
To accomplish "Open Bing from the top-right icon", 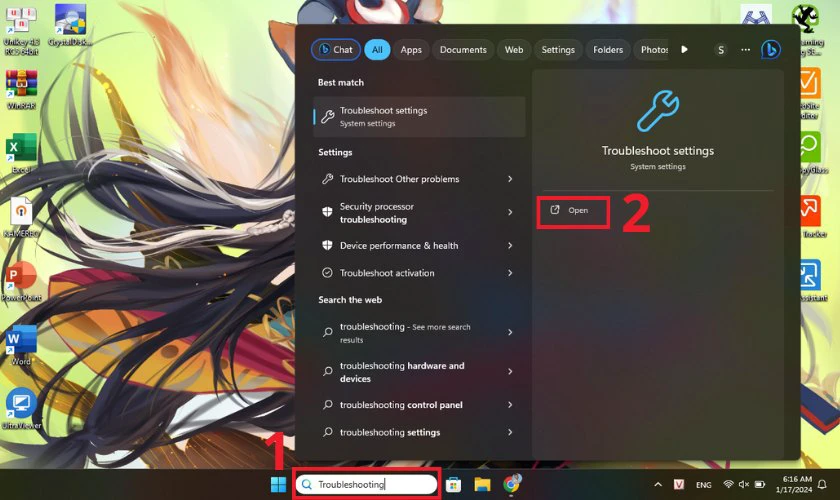I will (770, 50).
